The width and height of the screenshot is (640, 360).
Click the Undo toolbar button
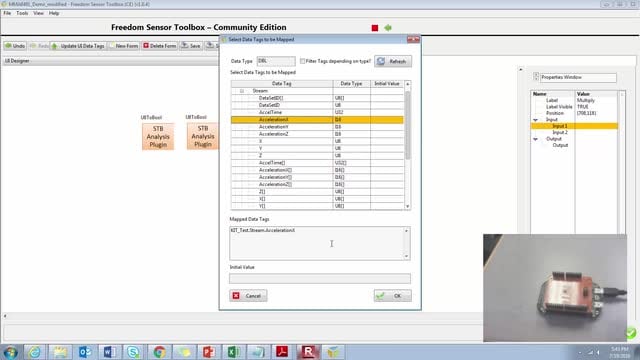[15, 46]
